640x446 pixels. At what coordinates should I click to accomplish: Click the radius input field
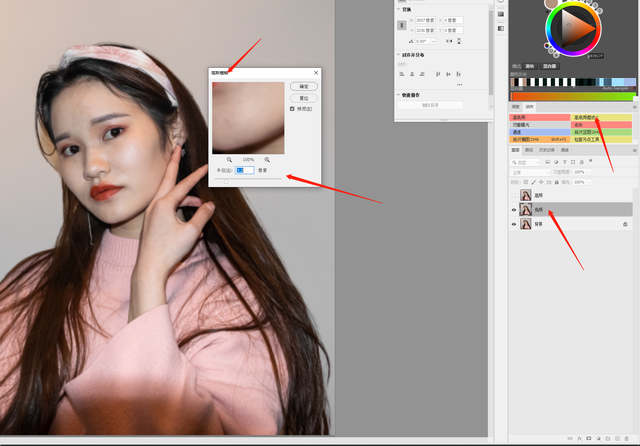245,170
